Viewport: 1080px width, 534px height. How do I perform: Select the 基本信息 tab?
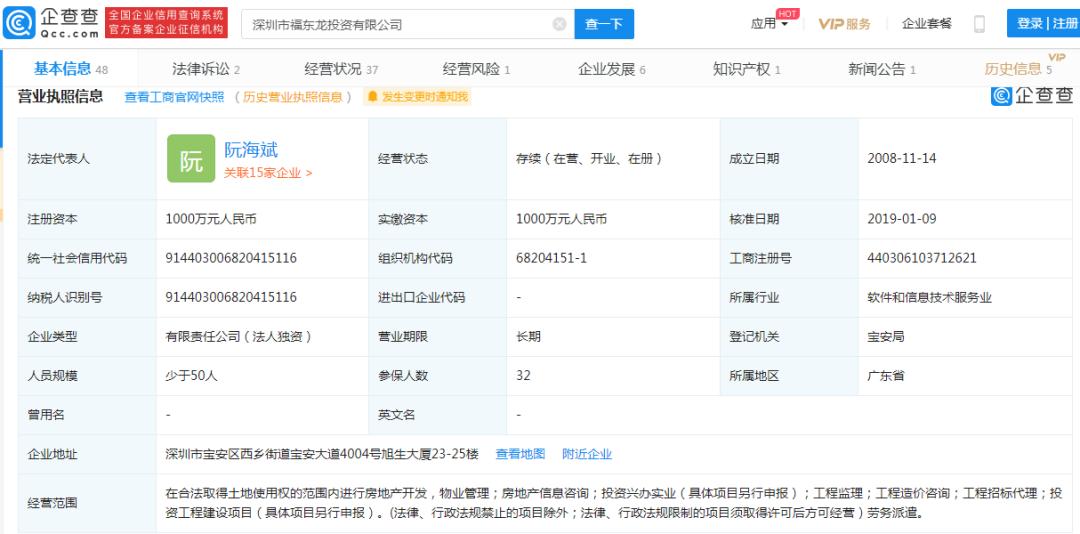(x=71, y=69)
